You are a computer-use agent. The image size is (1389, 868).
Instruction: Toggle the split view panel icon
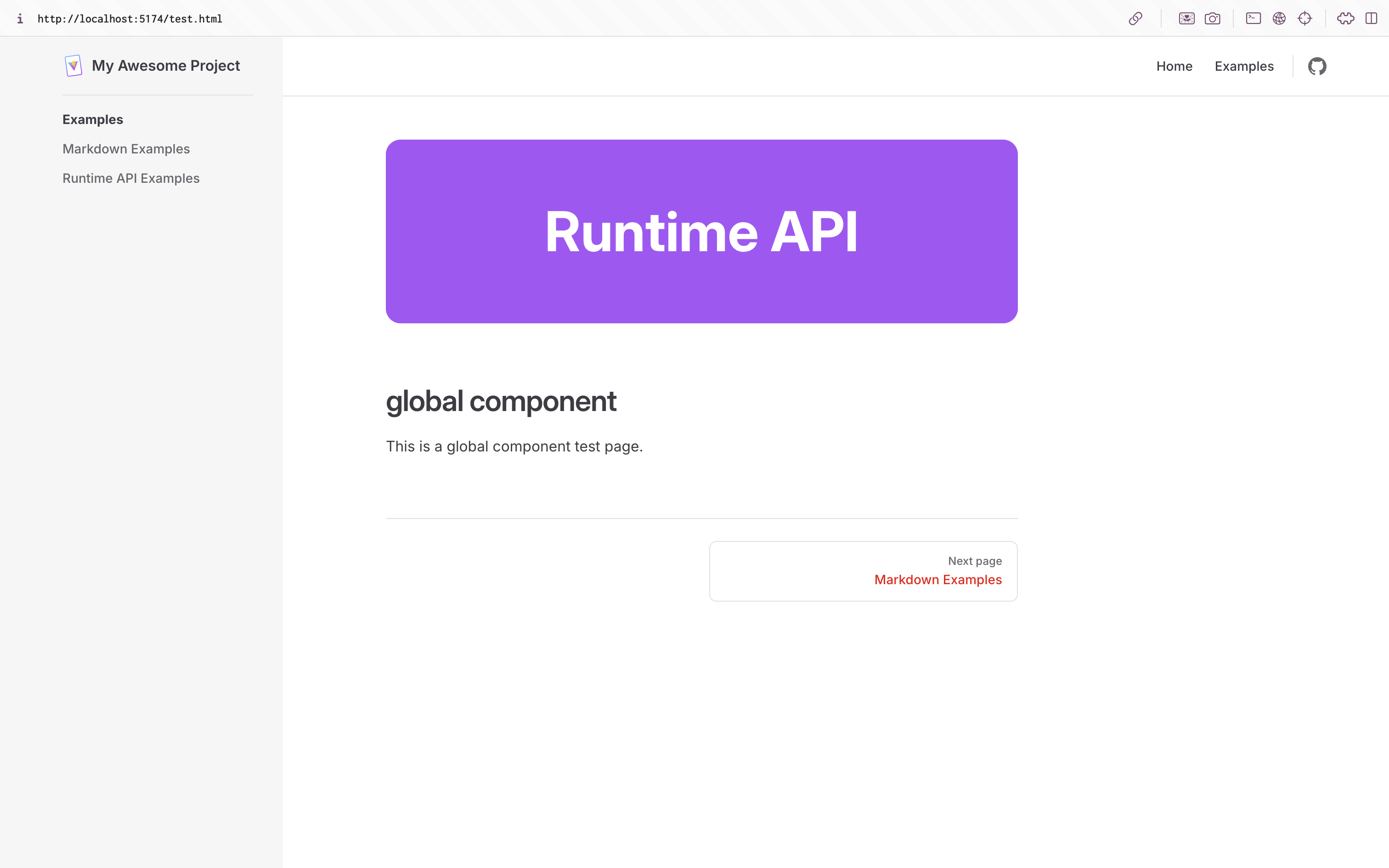pos(1371,18)
